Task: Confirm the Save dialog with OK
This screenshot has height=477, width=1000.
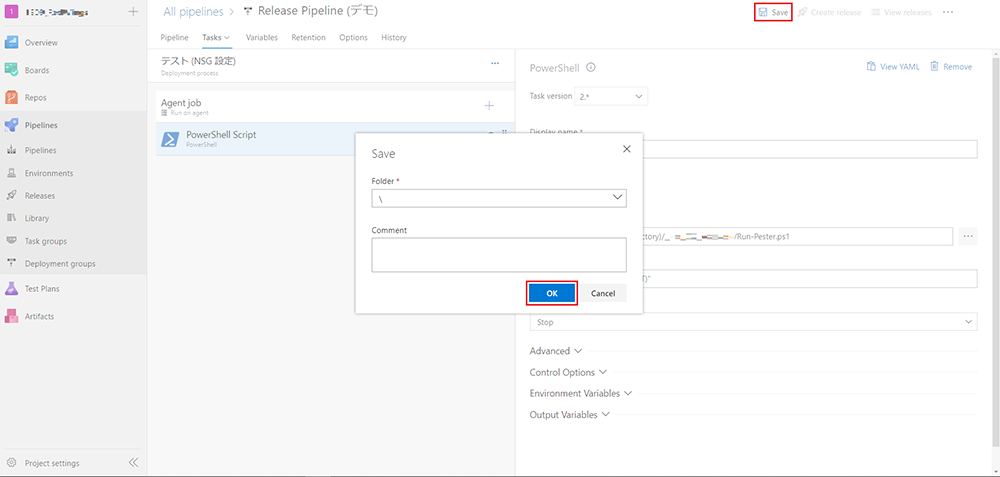Action: pyautogui.click(x=552, y=293)
